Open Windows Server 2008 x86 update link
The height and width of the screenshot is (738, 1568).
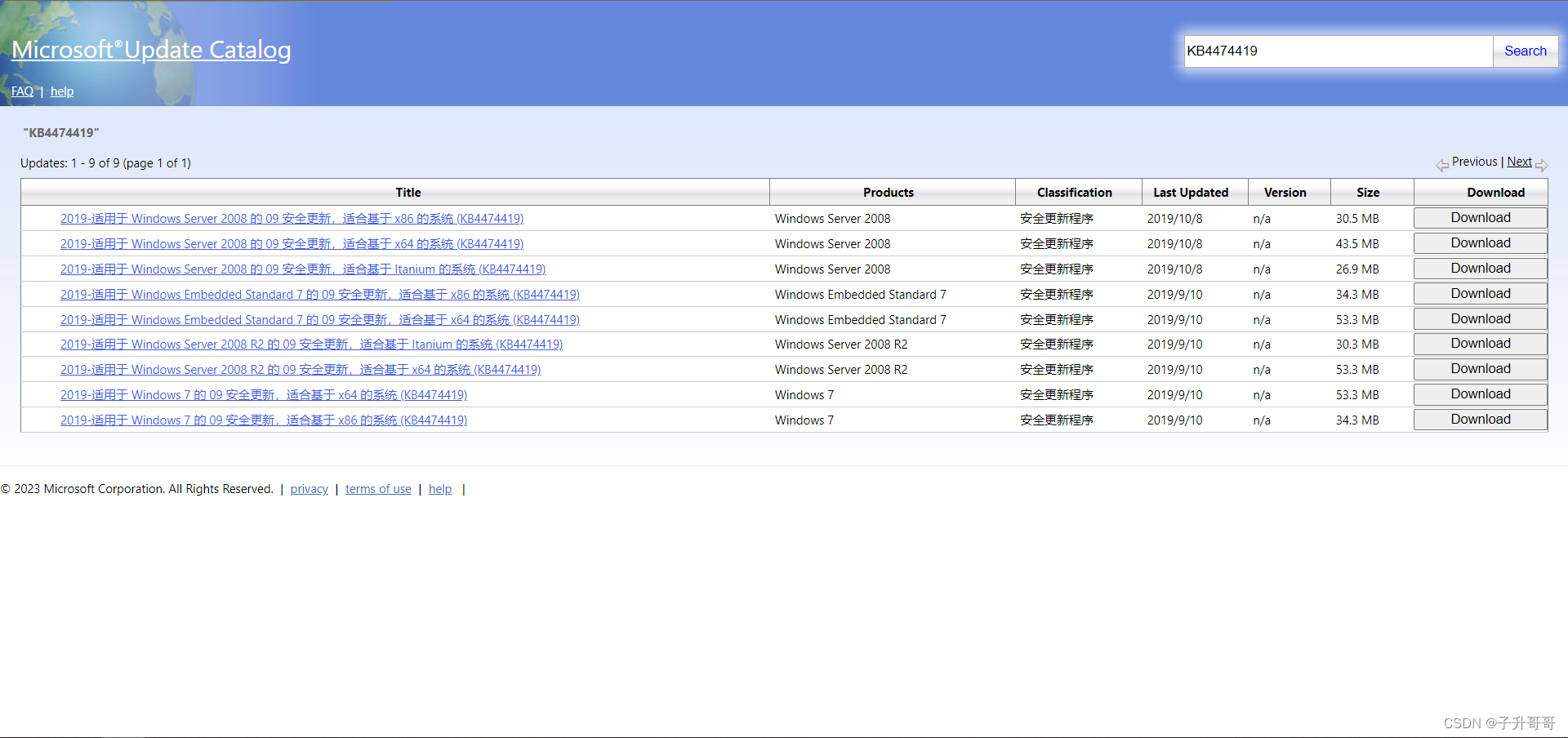coord(292,219)
